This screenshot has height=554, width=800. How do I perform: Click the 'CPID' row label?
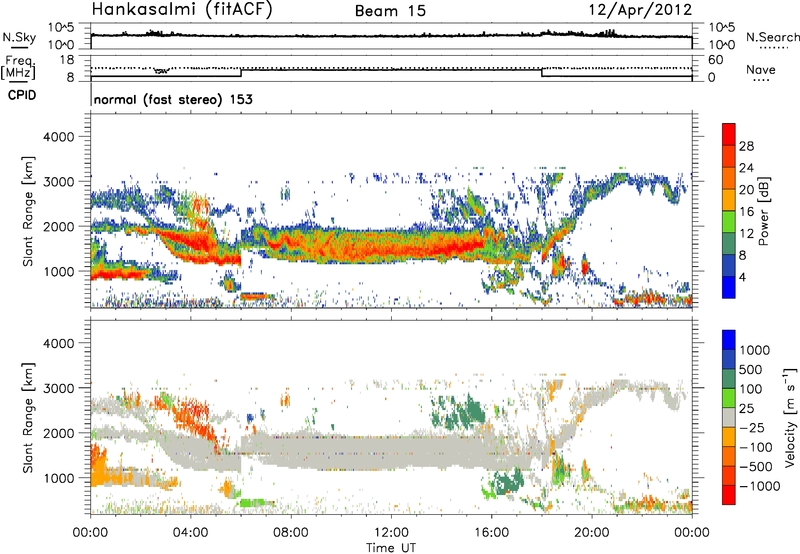coord(22,95)
